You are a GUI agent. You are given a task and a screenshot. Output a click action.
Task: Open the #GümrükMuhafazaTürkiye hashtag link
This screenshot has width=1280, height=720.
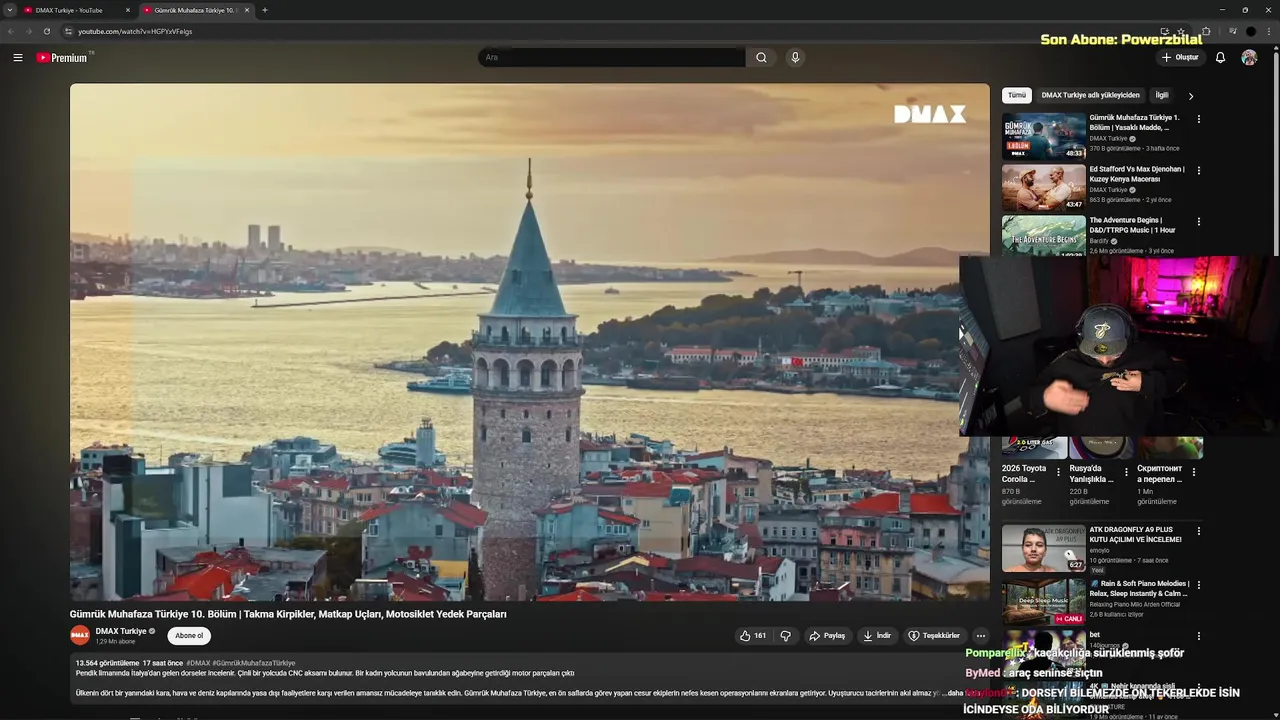[x=254, y=663]
